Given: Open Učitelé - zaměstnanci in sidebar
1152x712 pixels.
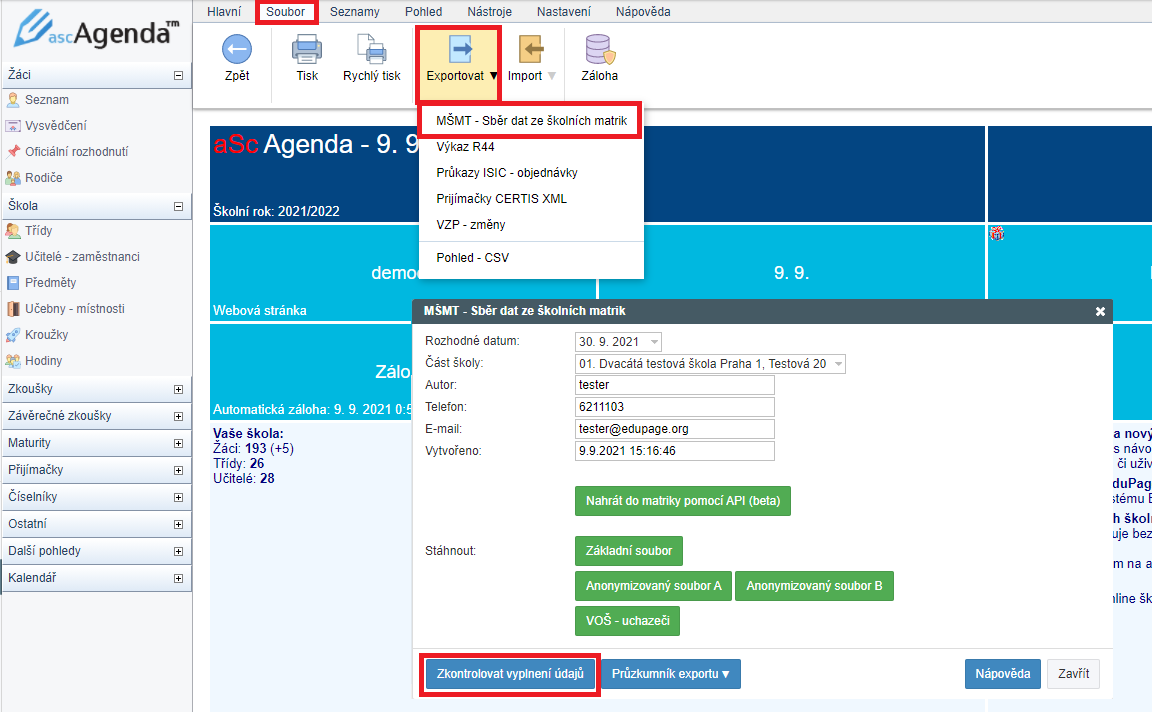Looking at the screenshot, I should pyautogui.click(x=82, y=256).
